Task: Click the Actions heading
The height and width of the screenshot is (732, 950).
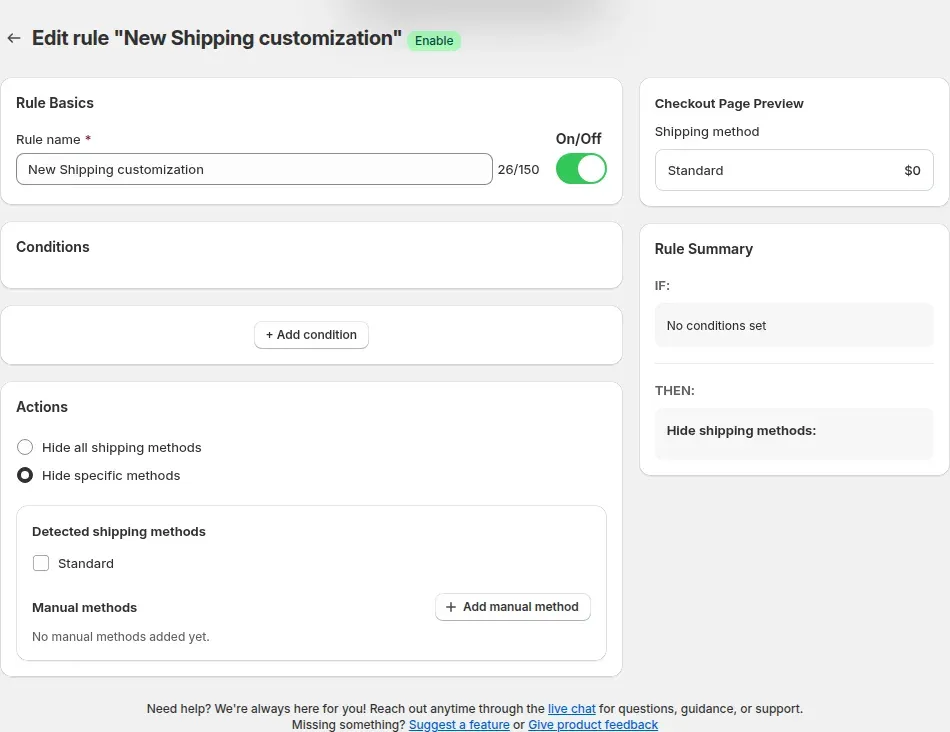Action: 42,407
